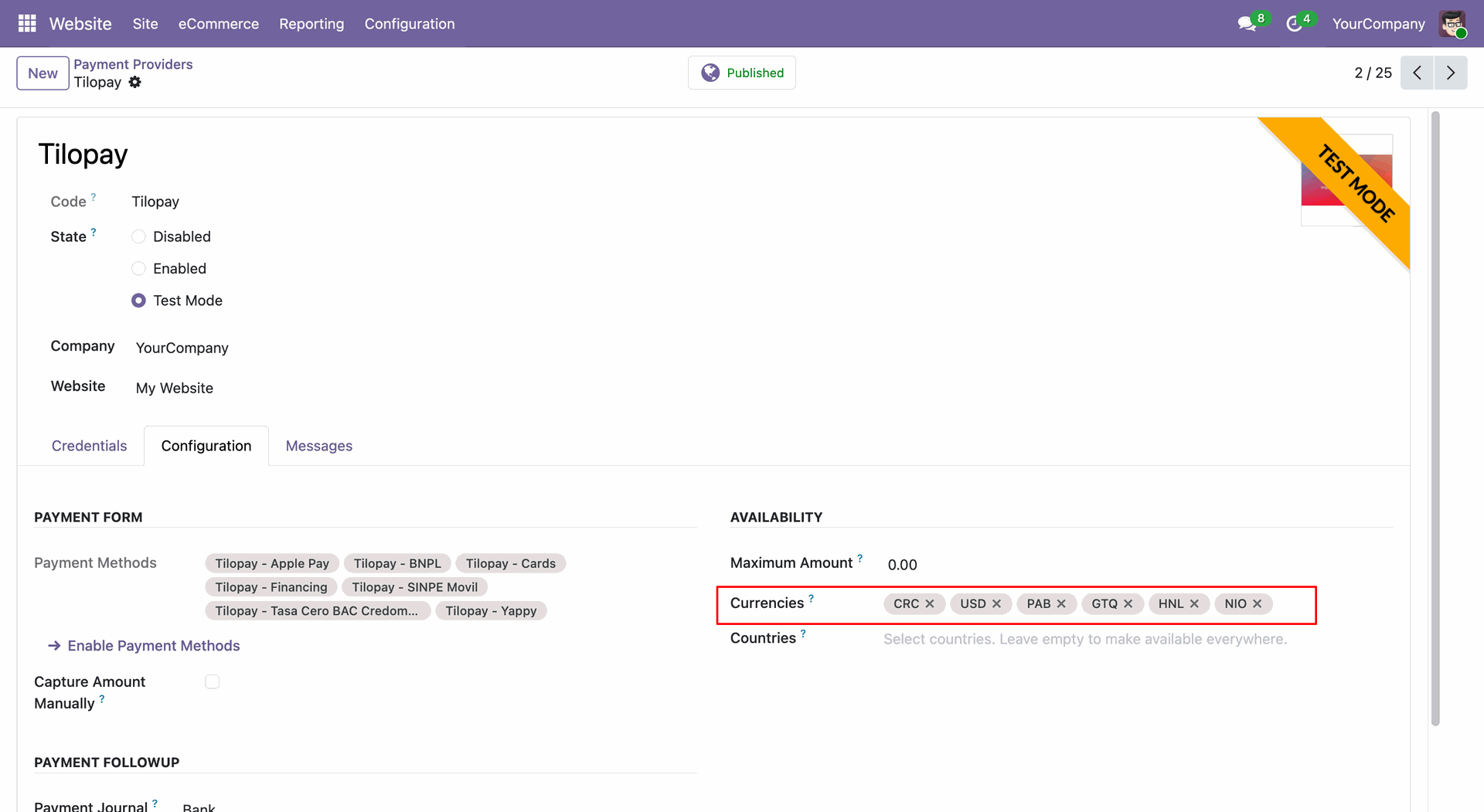
Task: Click the Tilopay - Cards tag
Action: point(511,563)
